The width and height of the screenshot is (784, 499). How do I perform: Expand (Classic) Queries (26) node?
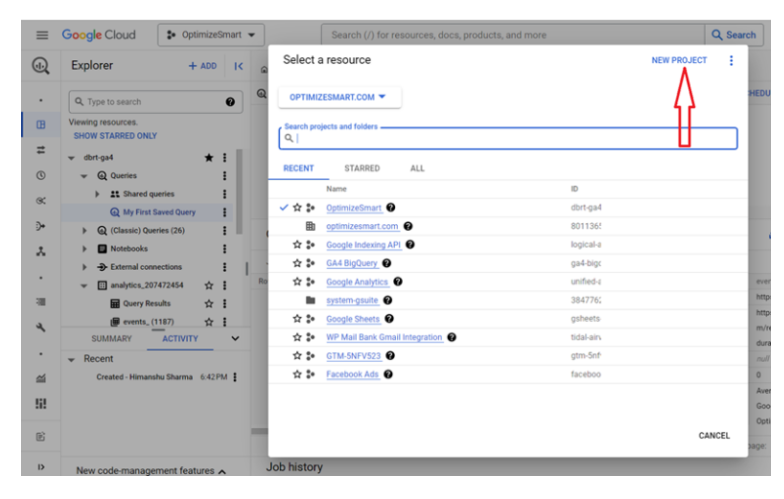[x=84, y=230]
